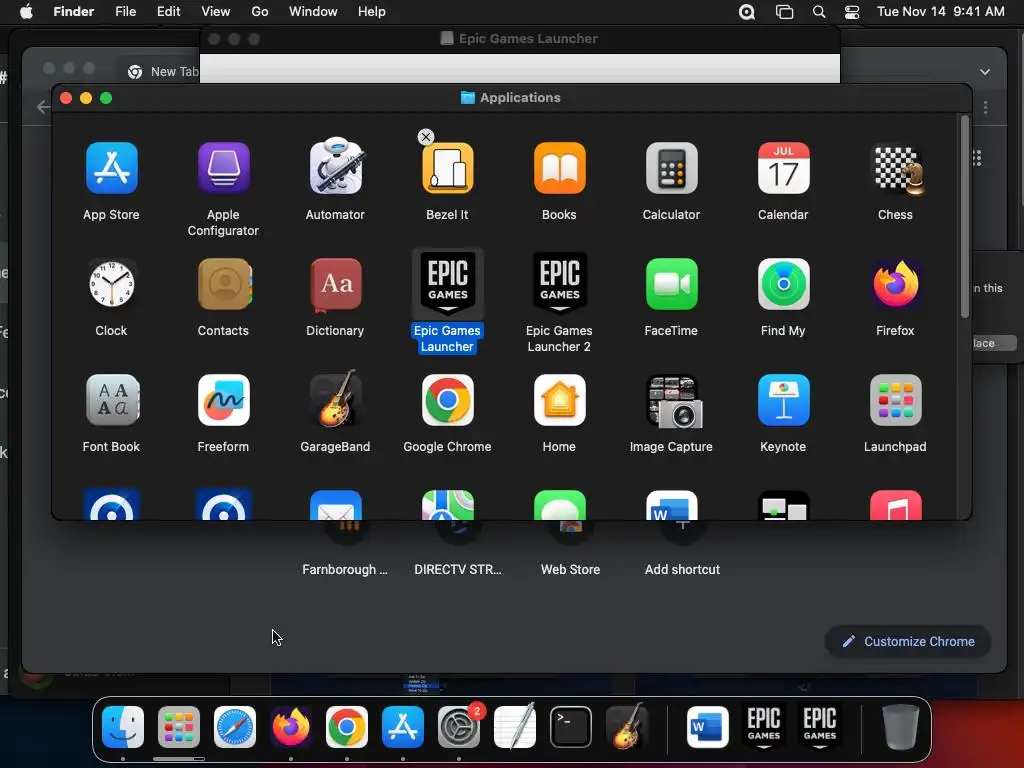Open Google Chrome from the Dock

(347, 727)
